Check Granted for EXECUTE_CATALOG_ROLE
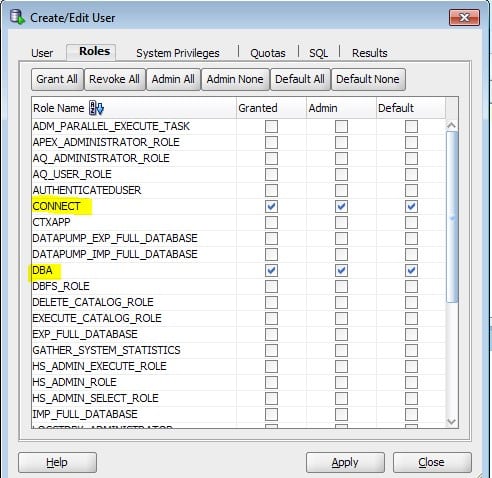Image resolution: width=492 pixels, height=478 pixels. [x=271, y=318]
